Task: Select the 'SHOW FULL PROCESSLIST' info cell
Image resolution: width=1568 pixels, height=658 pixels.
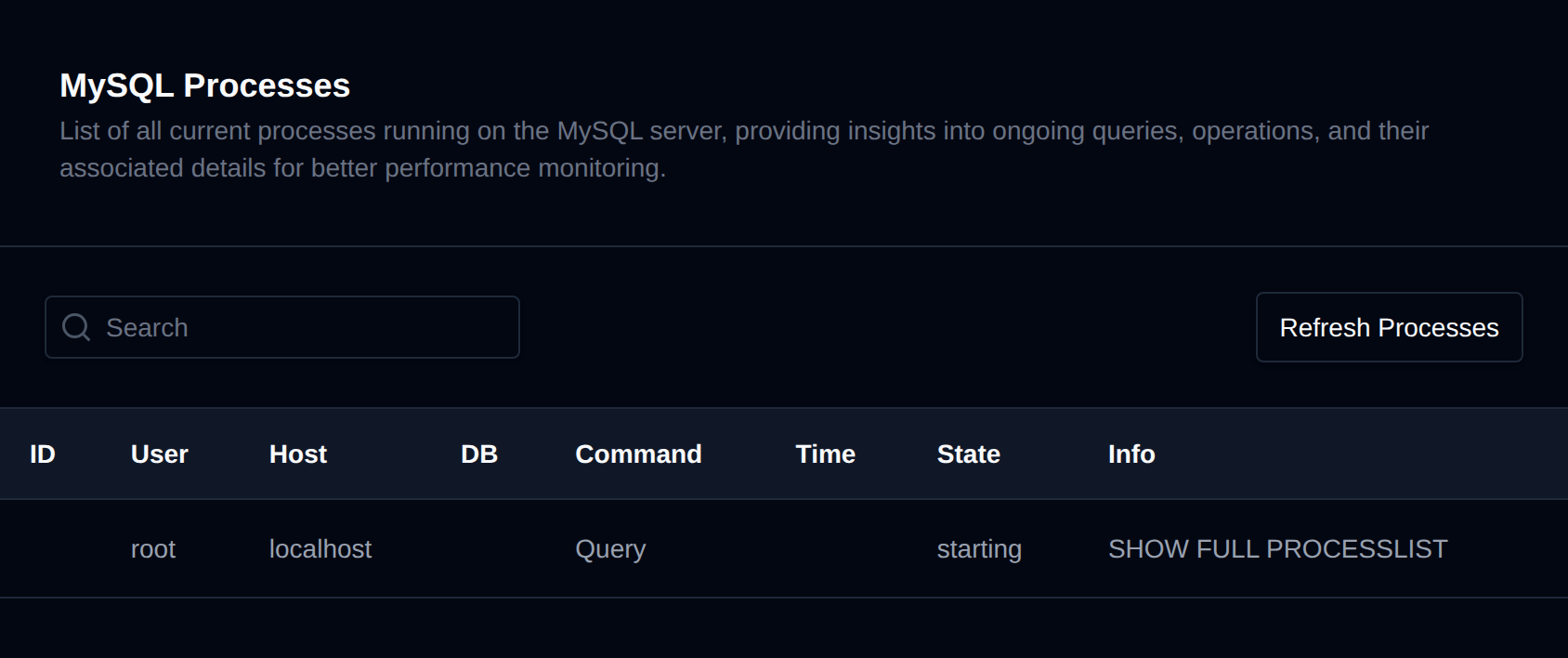Action: pyautogui.click(x=1277, y=548)
